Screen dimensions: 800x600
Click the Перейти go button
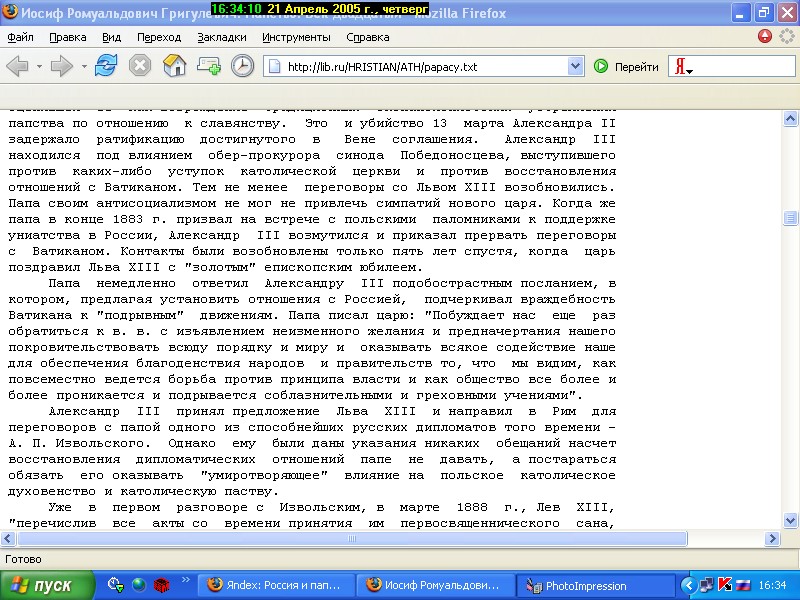click(626, 67)
